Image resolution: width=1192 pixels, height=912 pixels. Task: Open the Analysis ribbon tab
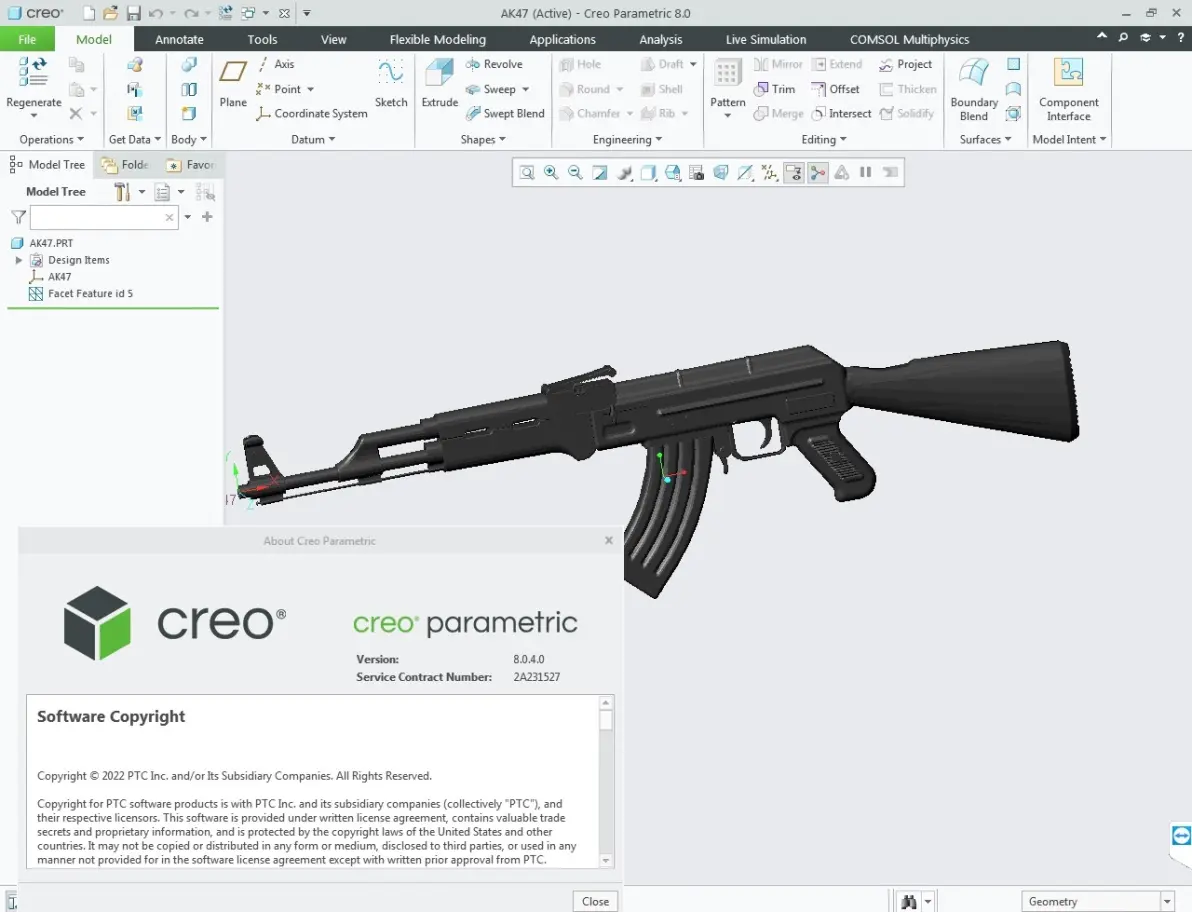coord(661,40)
